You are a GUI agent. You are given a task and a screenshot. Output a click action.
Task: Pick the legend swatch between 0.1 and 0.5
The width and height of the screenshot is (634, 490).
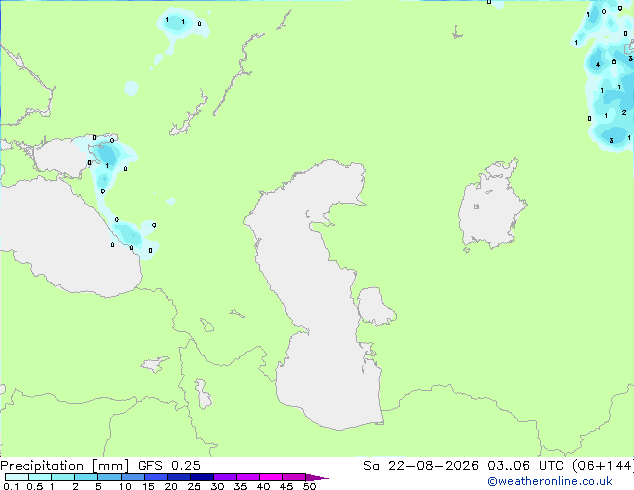click(17, 477)
